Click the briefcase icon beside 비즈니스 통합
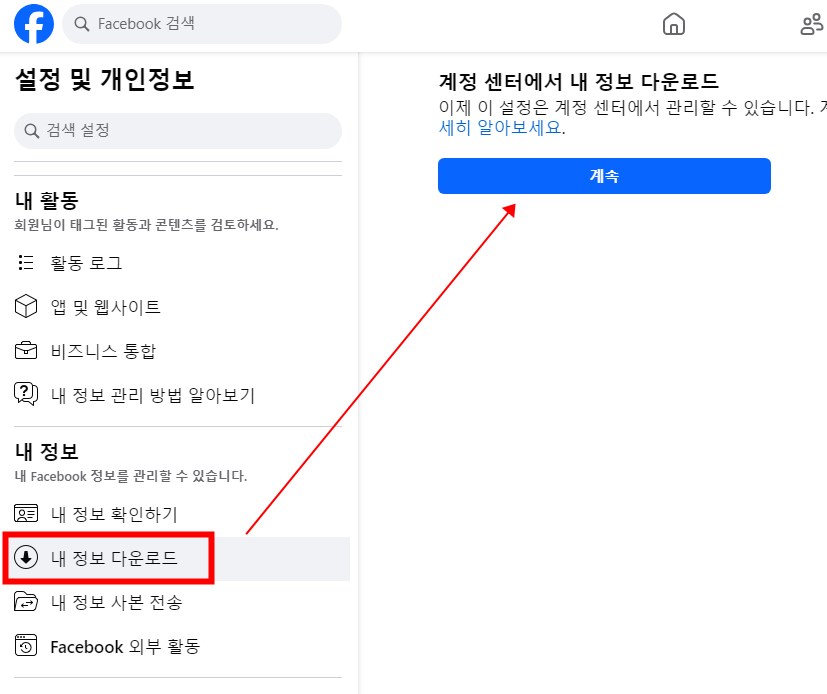Image resolution: width=827 pixels, height=694 pixels. click(x=25, y=350)
